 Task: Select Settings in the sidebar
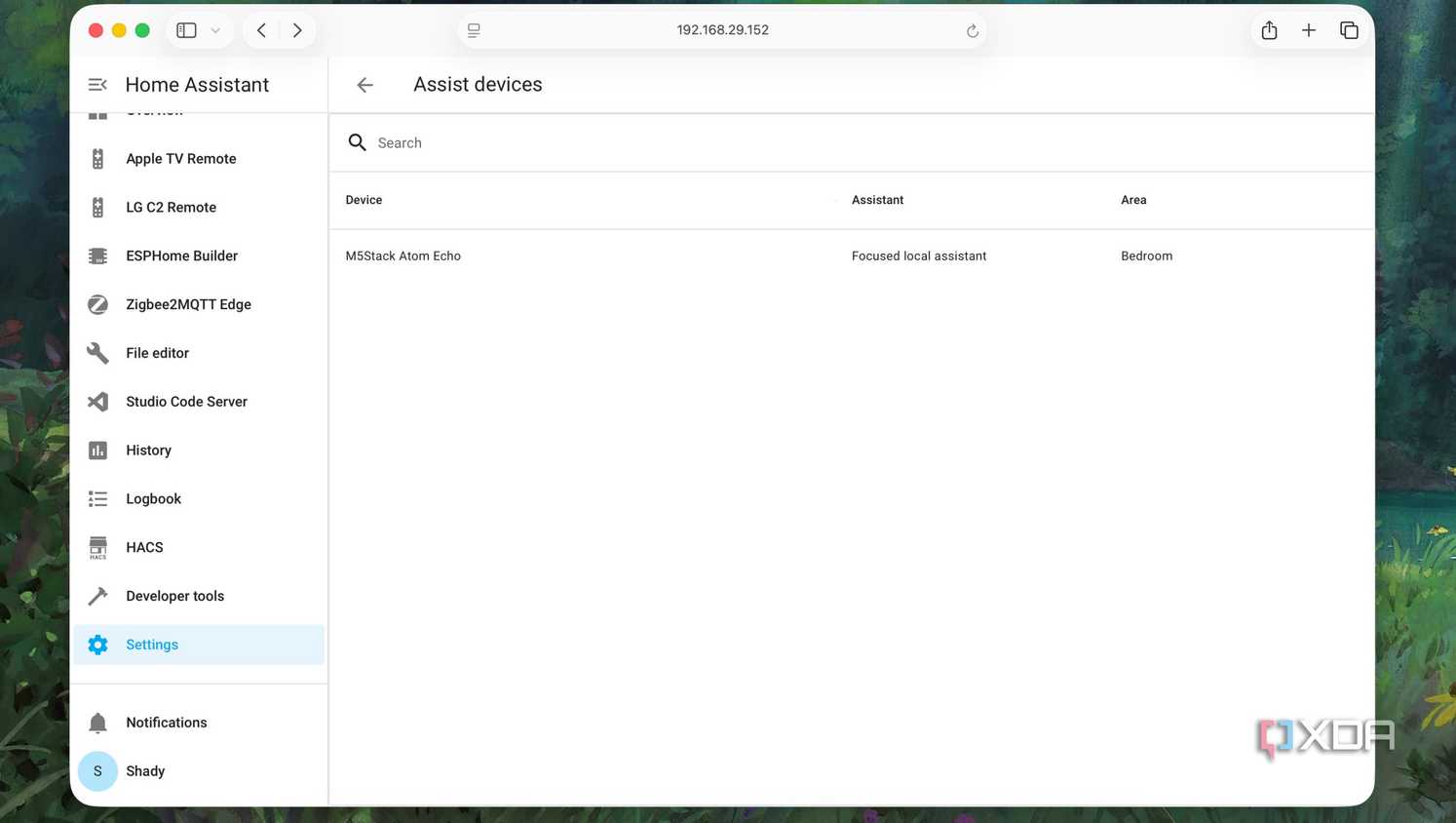click(199, 645)
